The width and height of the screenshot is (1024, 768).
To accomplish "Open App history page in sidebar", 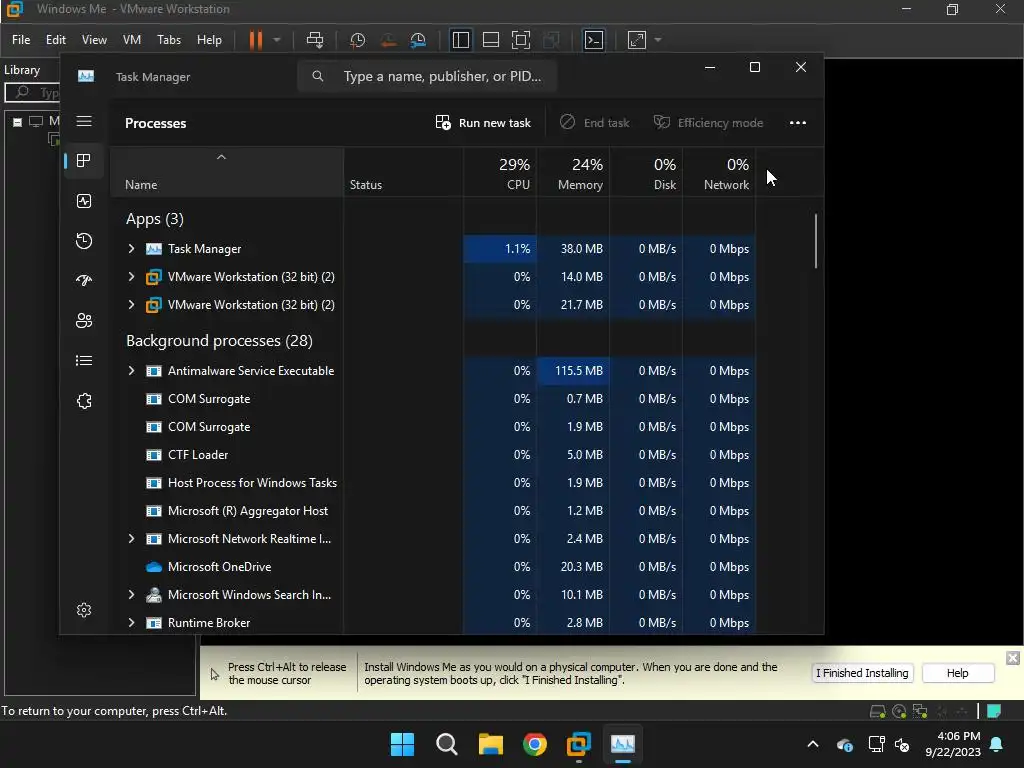I will [x=84, y=241].
